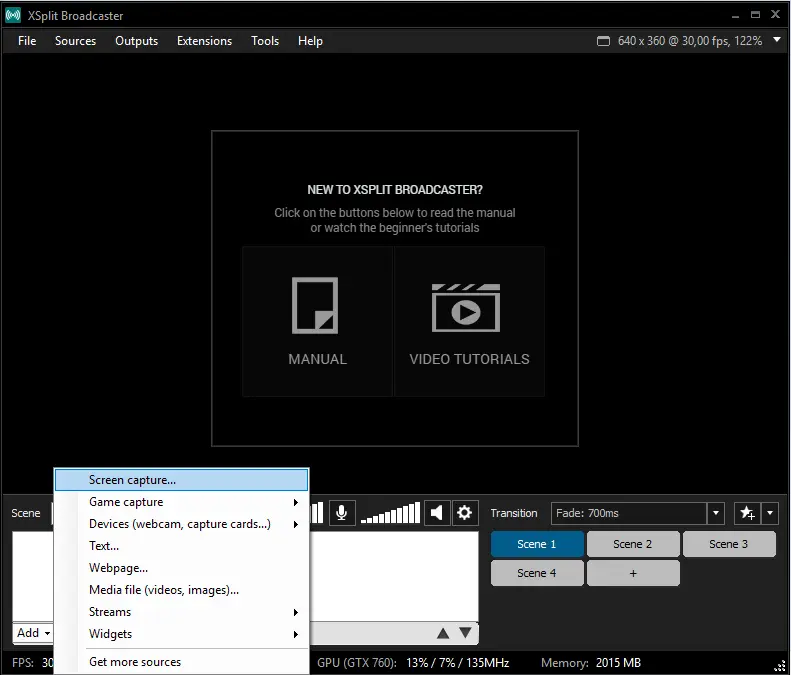Open audio settings gear icon
This screenshot has width=791, height=675.
point(464,513)
